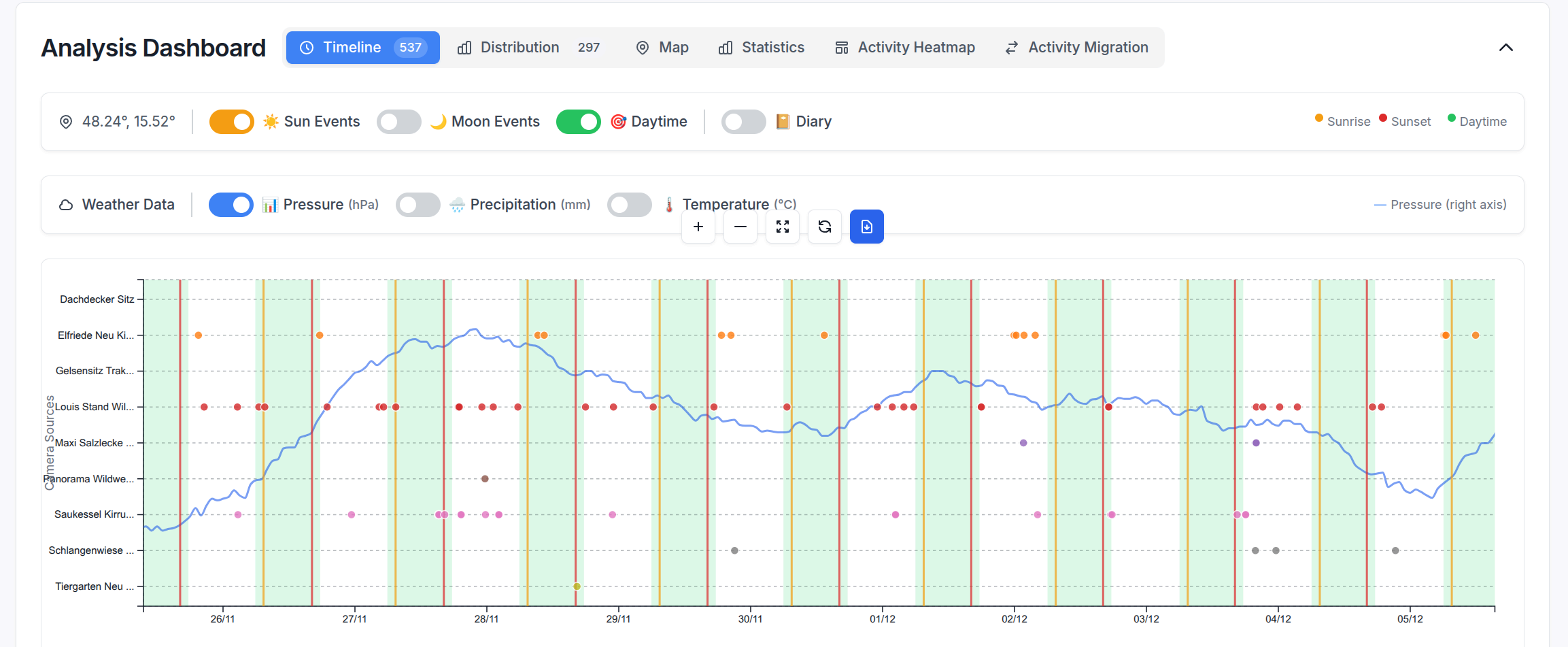Zoom in on the timeline chart

pos(698,227)
